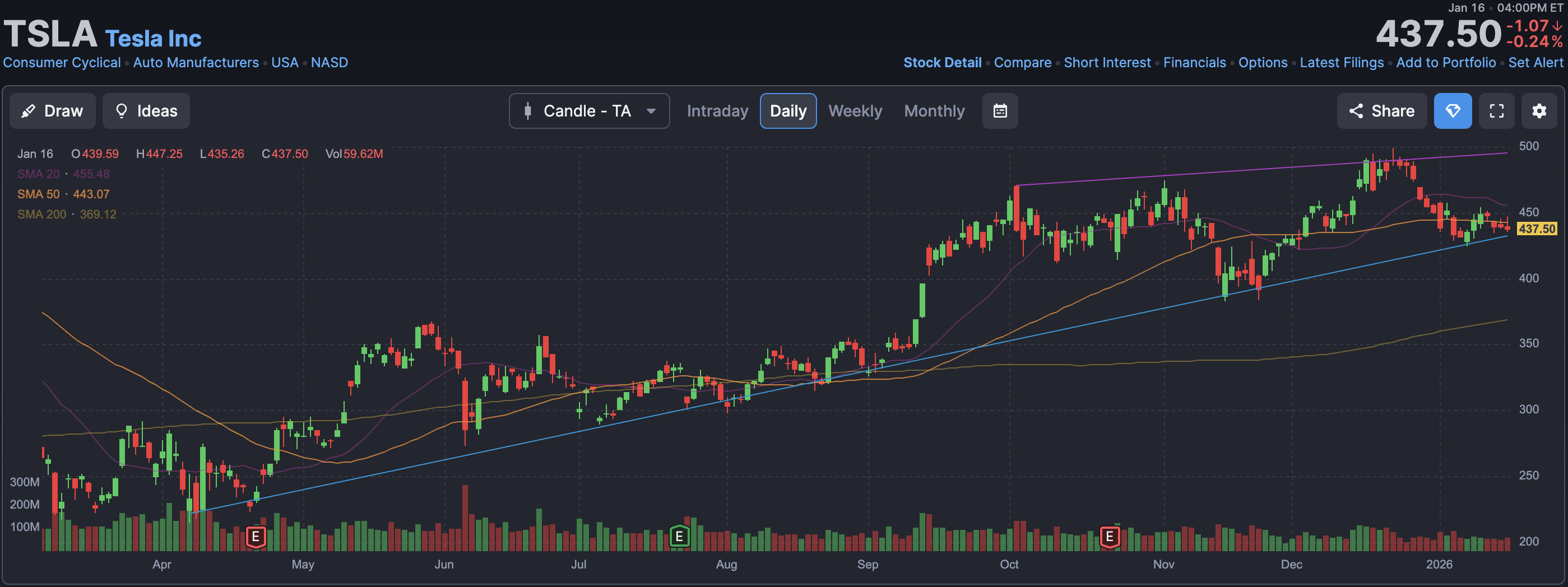
Task: Open the Ideas lightbulb button
Action: (x=146, y=111)
